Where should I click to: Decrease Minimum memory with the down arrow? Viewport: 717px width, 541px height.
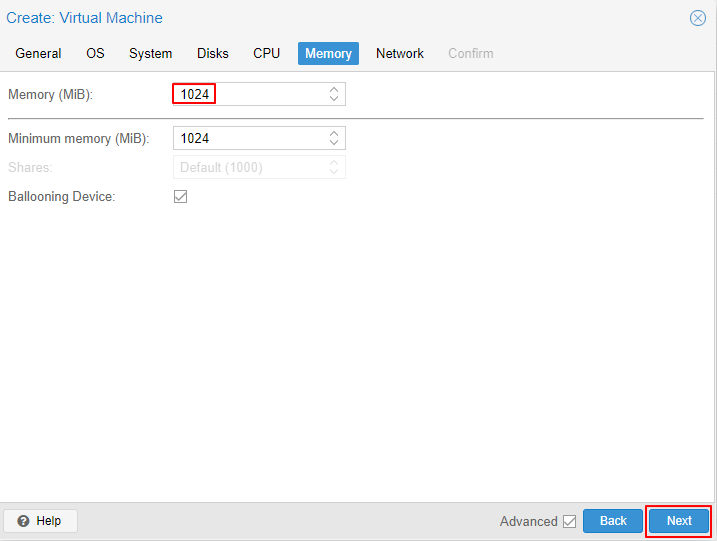tap(334, 143)
